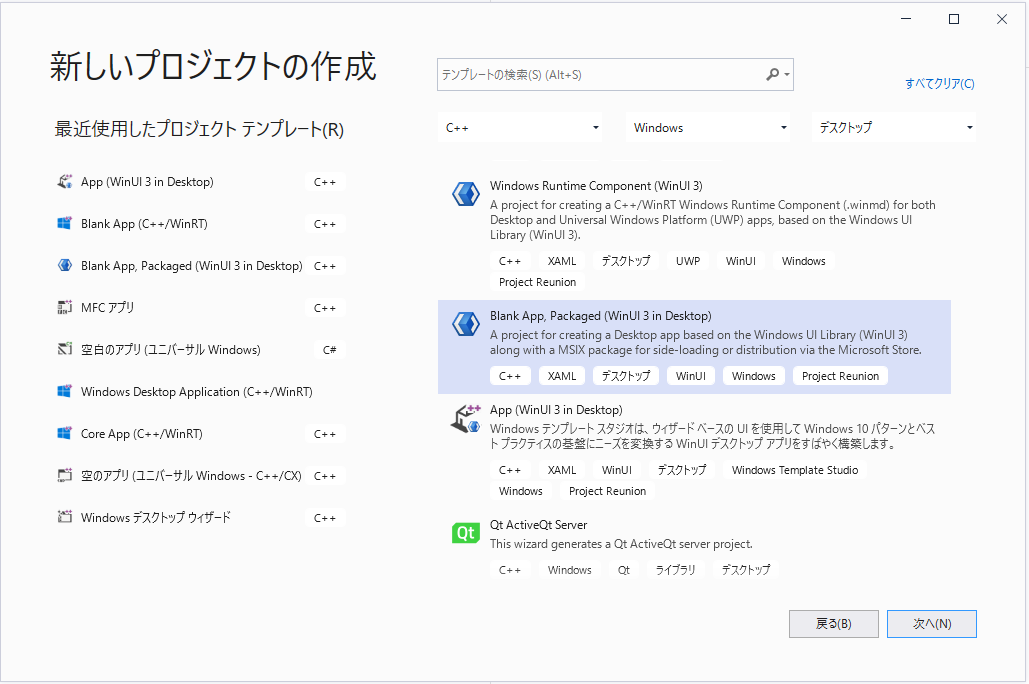This screenshot has width=1029, height=684.
Task: Click the Windows Desktop Application (C++/WinRT) icon
Action: [x=64, y=392]
